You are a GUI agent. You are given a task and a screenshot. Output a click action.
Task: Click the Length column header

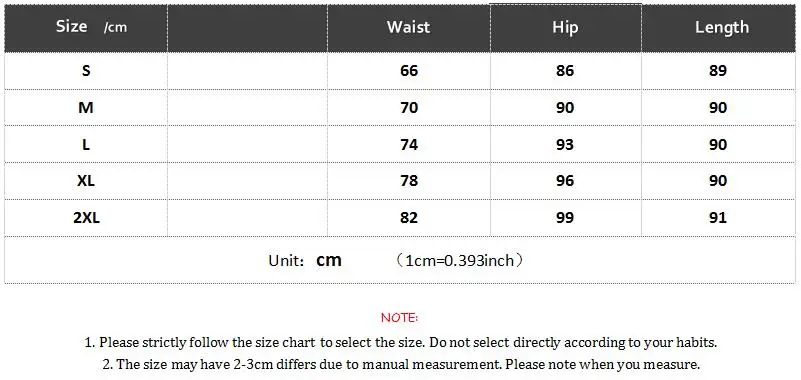click(722, 27)
